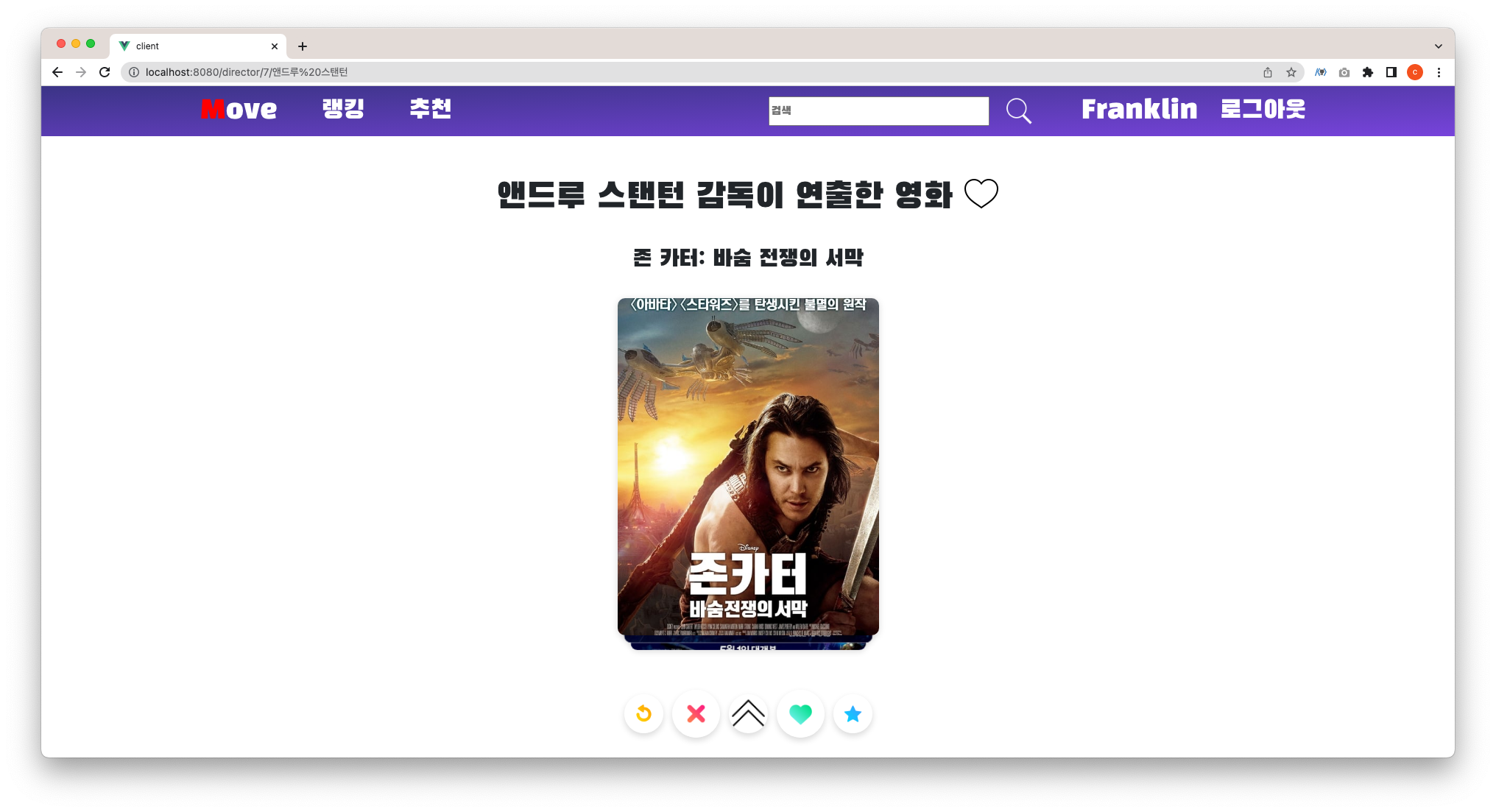Toggle the director favorite heart outline
The height and width of the screenshot is (812, 1496).
pyautogui.click(x=981, y=194)
